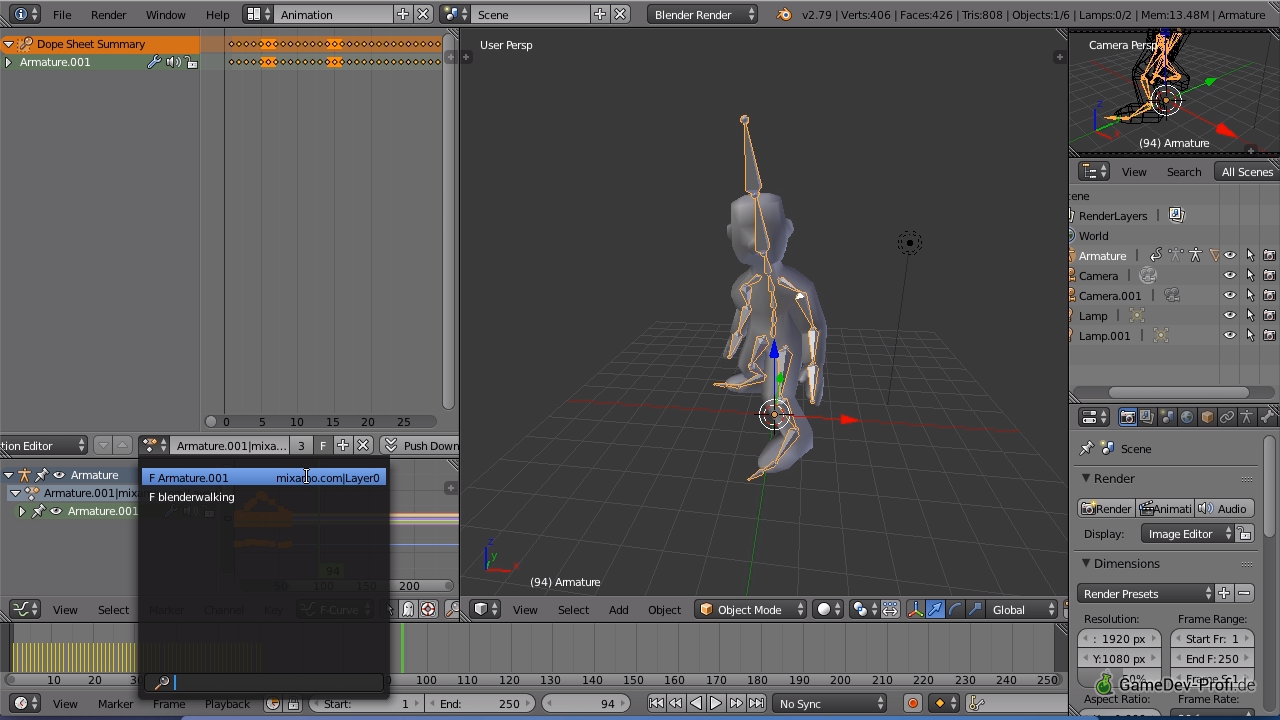Open the 3D viewport editor type icon
The image size is (1280, 720).
(x=485, y=609)
